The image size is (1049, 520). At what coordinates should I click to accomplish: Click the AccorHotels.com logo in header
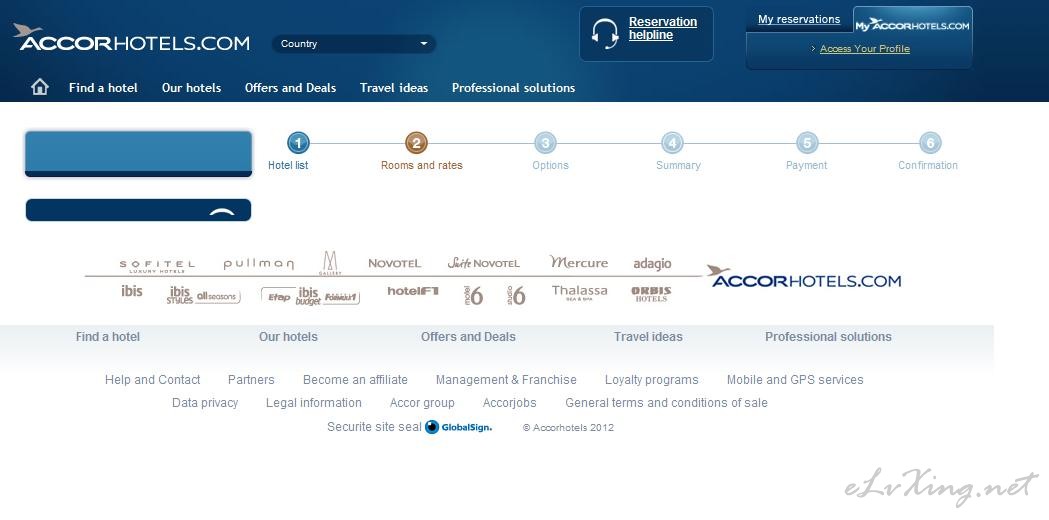[131, 38]
